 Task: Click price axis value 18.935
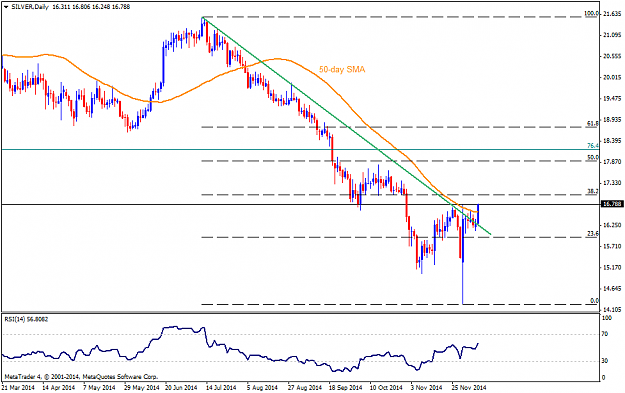tap(612, 120)
